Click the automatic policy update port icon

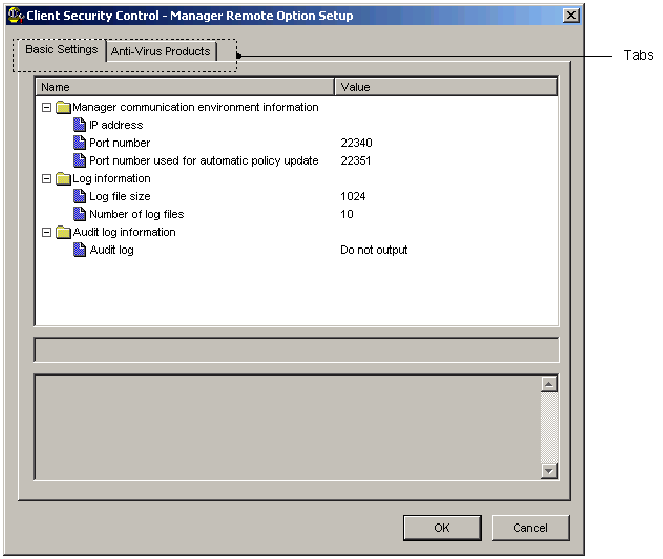[x=79, y=160]
